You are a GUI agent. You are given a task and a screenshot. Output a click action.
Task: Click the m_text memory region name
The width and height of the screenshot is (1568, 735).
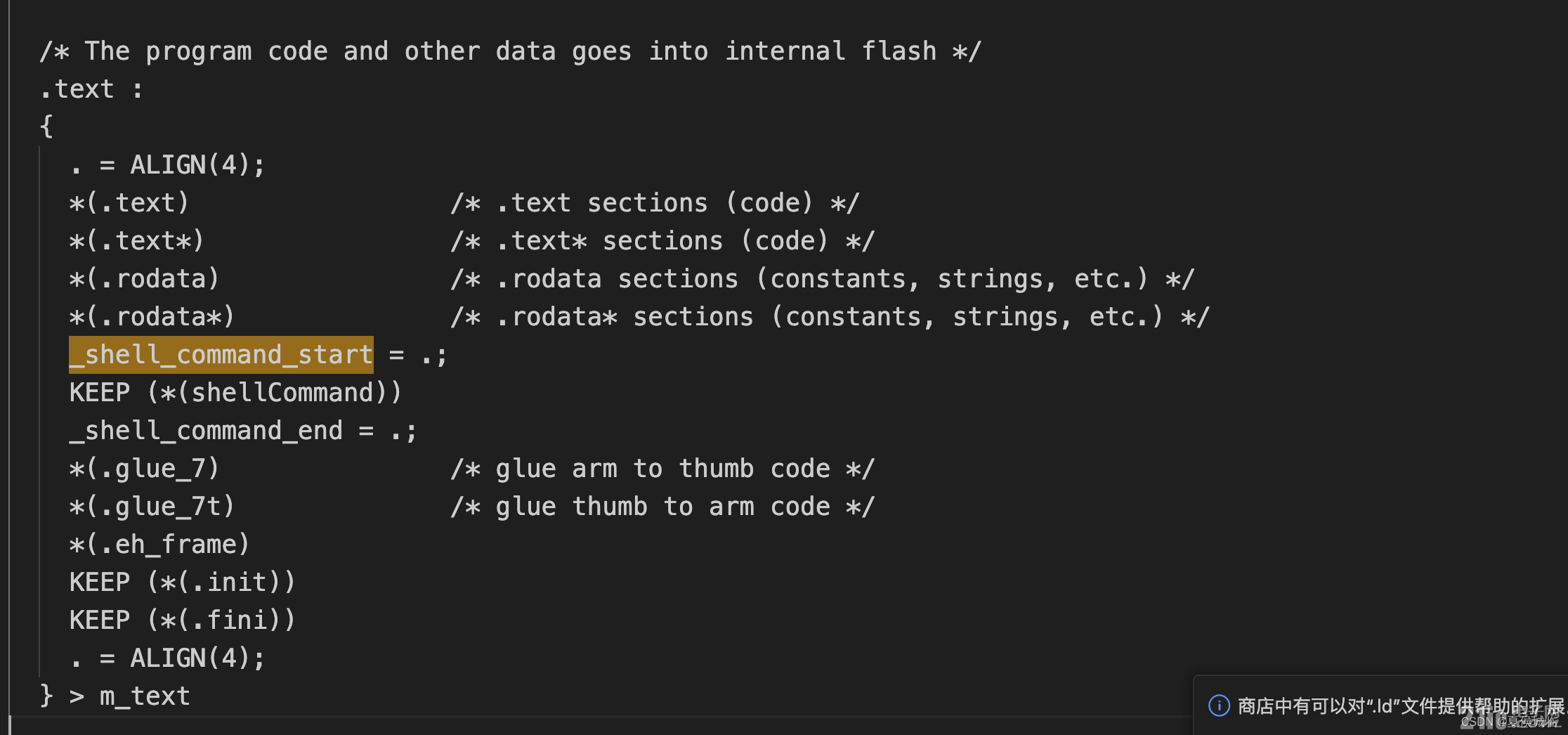[x=145, y=696]
